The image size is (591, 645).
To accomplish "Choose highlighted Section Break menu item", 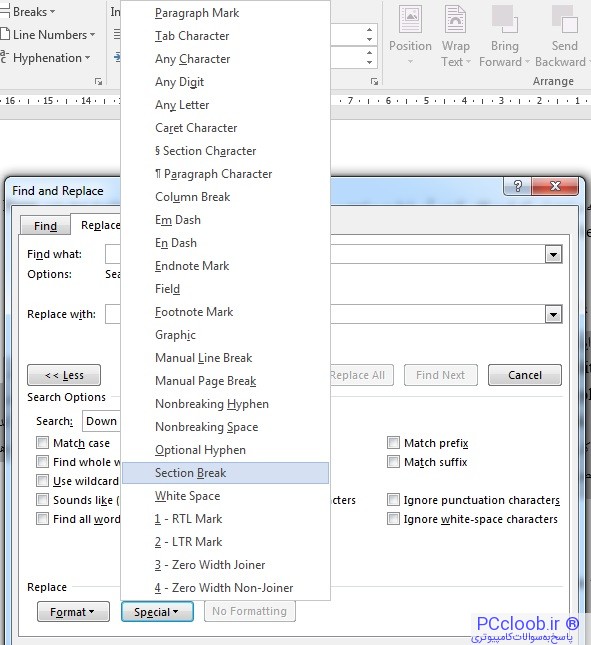I will coord(225,473).
